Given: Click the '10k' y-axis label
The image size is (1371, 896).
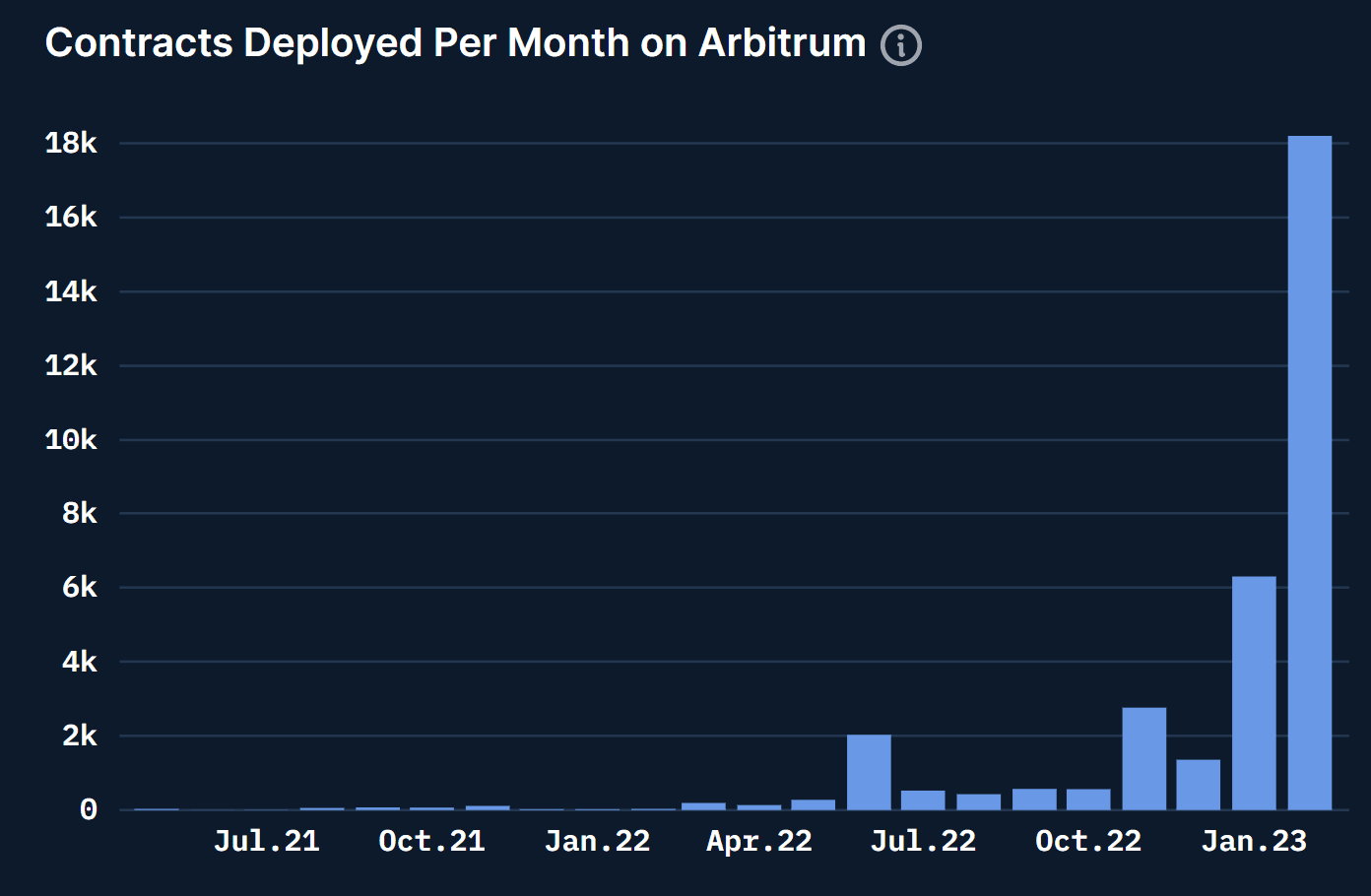Looking at the screenshot, I should click(x=71, y=440).
